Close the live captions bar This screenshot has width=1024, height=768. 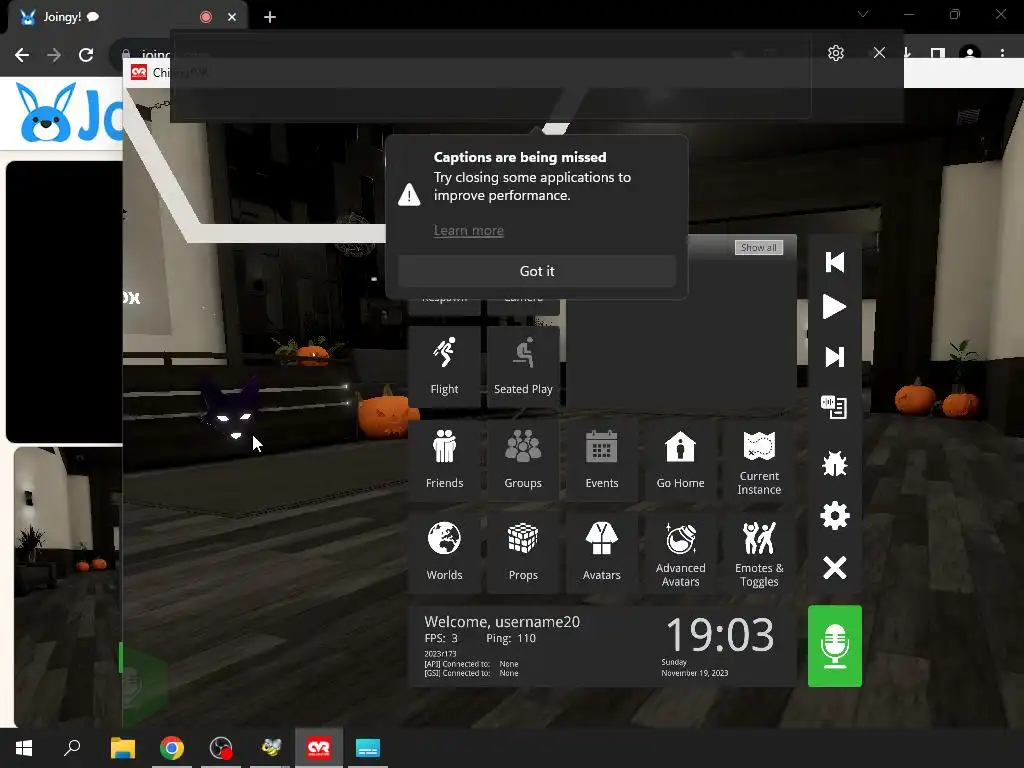[x=880, y=53]
